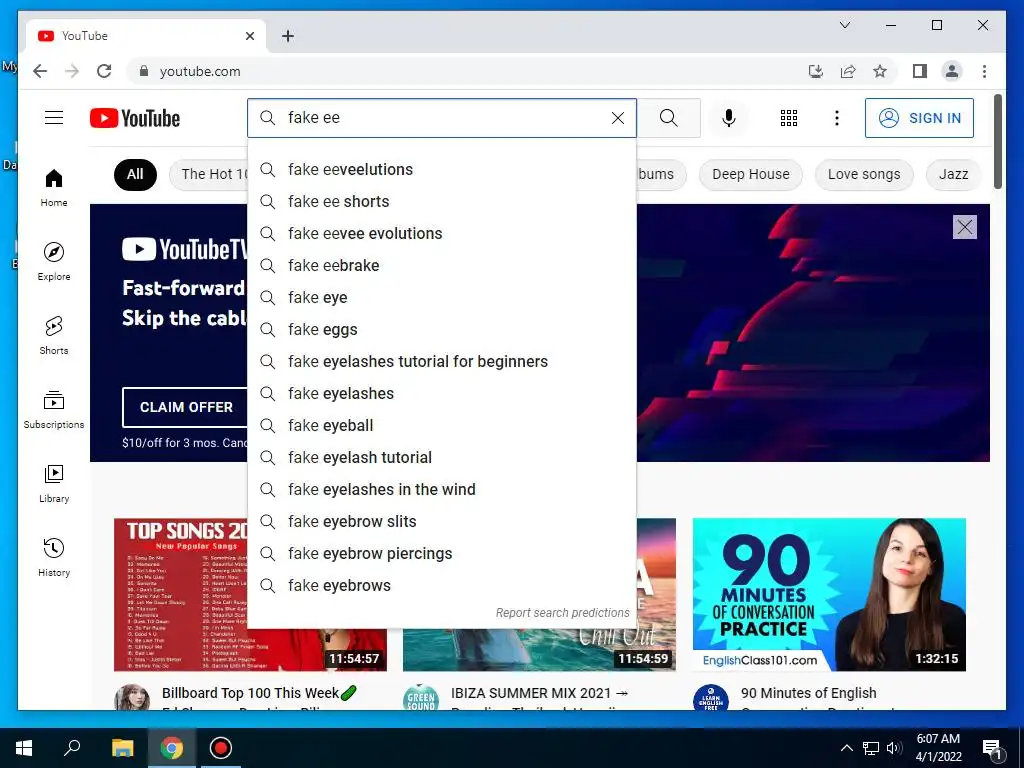This screenshot has width=1024, height=768.
Task: Click the page vertical scrollbar
Action: (998, 141)
